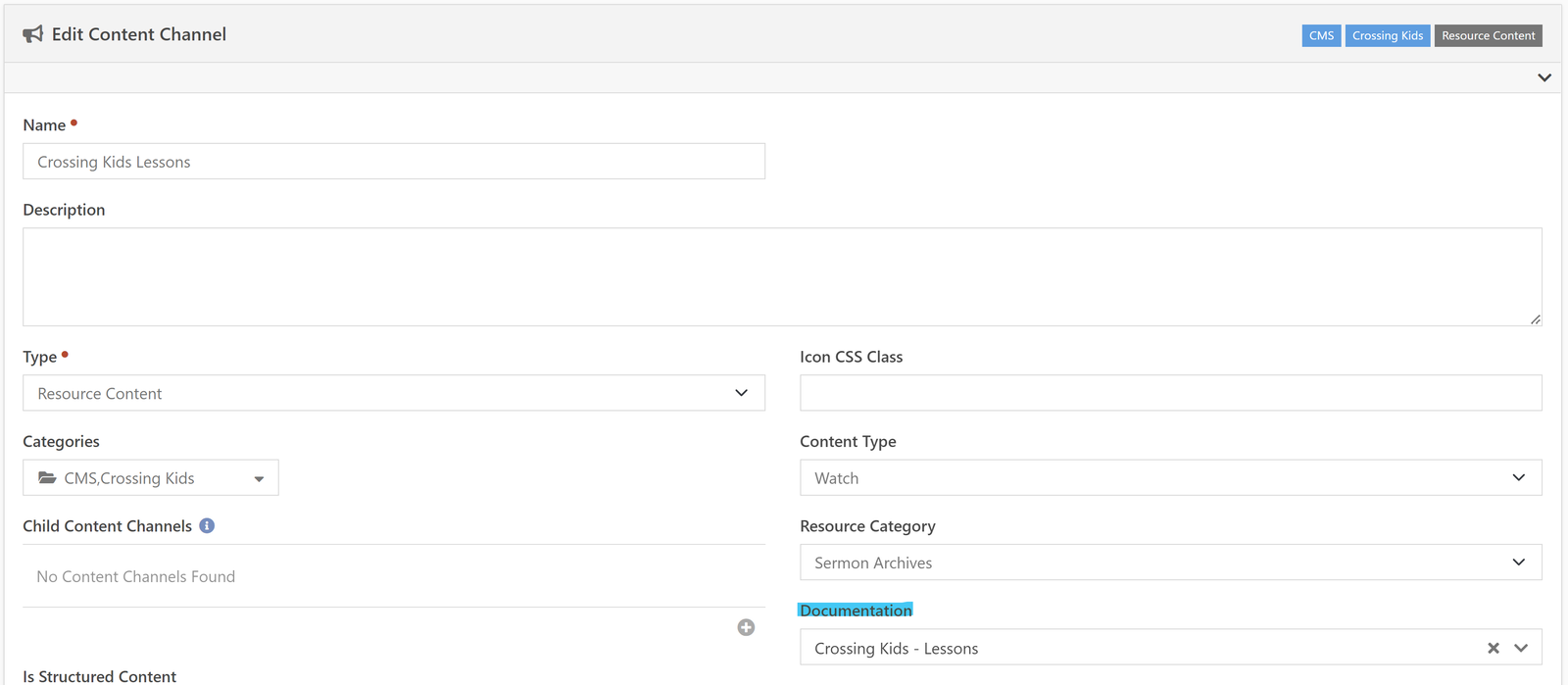Click the highlighted Documentation label

pyautogui.click(x=856, y=611)
